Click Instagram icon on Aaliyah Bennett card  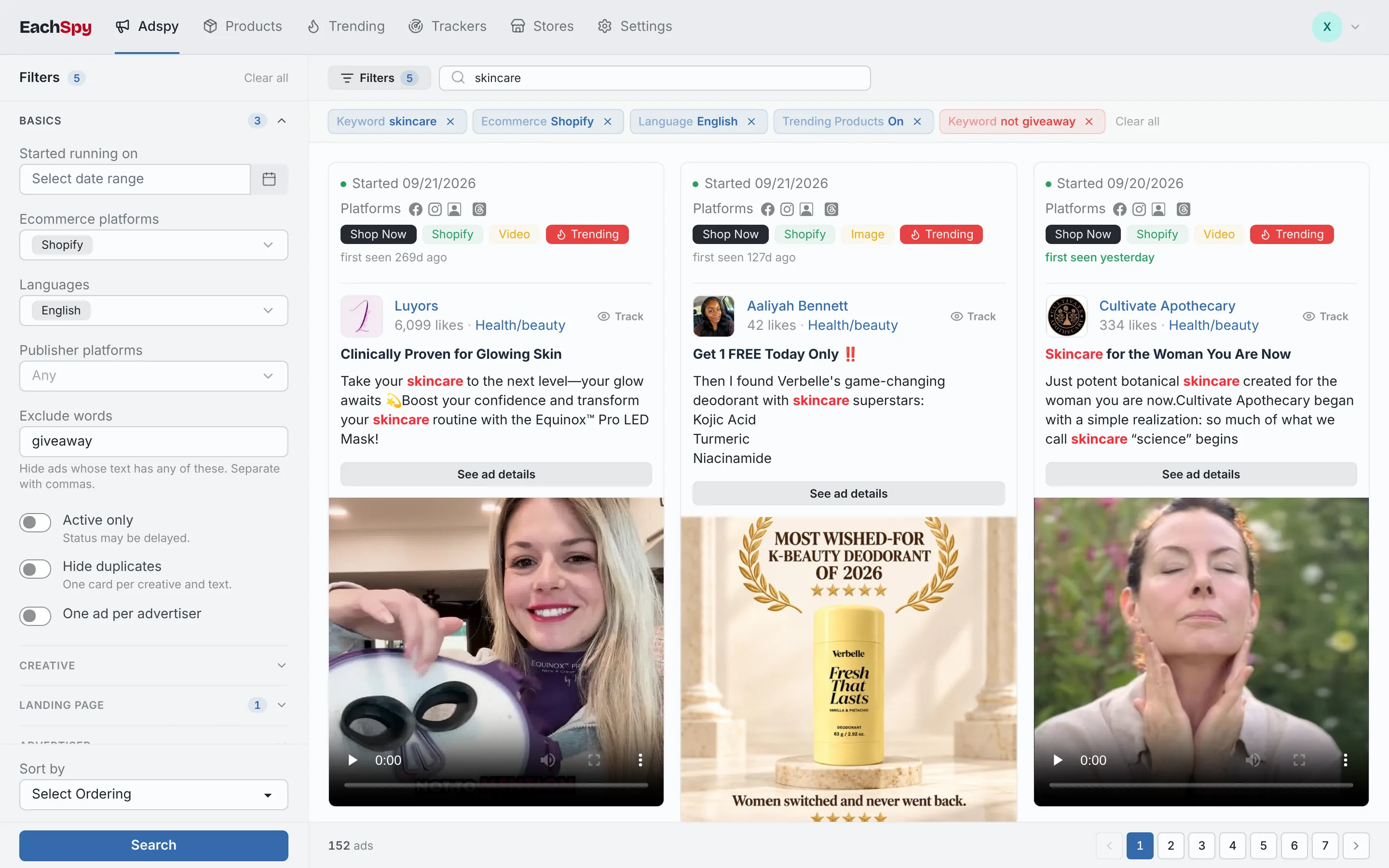pos(788,210)
